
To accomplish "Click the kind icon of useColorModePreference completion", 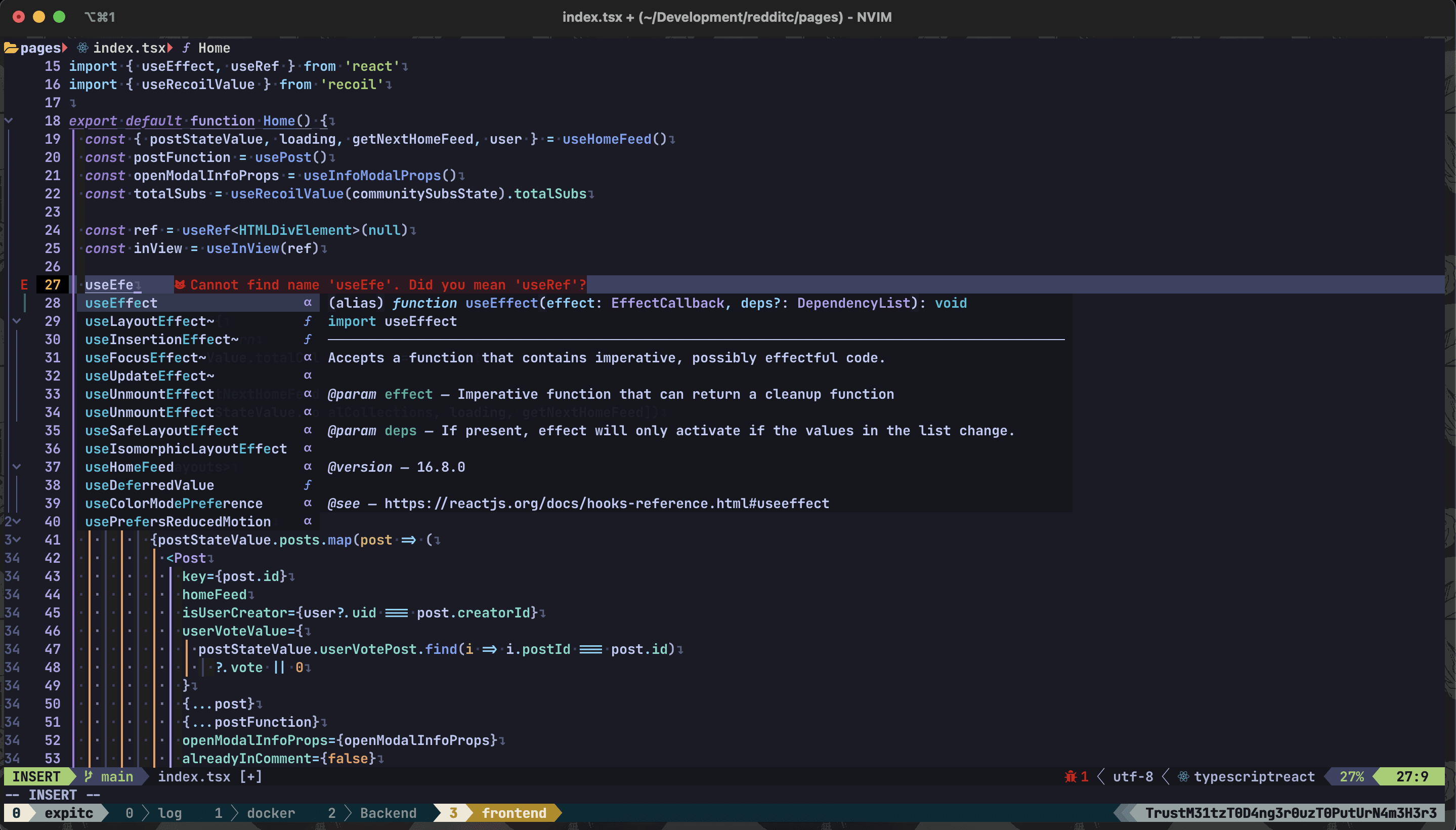I will coord(308,504).
